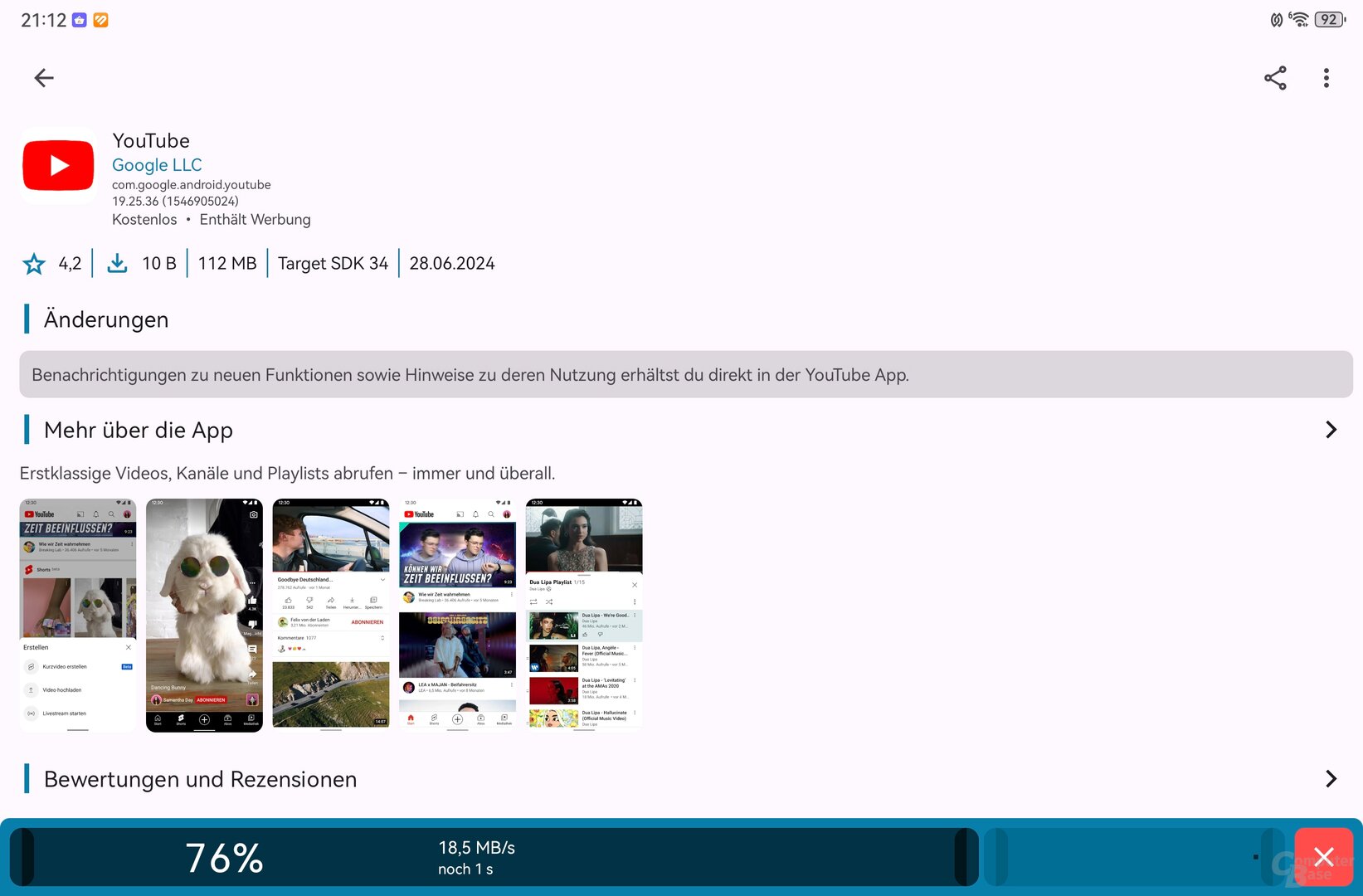Tap the Änderungen changelog text box
Image resolution: width=1363 pixels, height=896 pixels.
686,374
